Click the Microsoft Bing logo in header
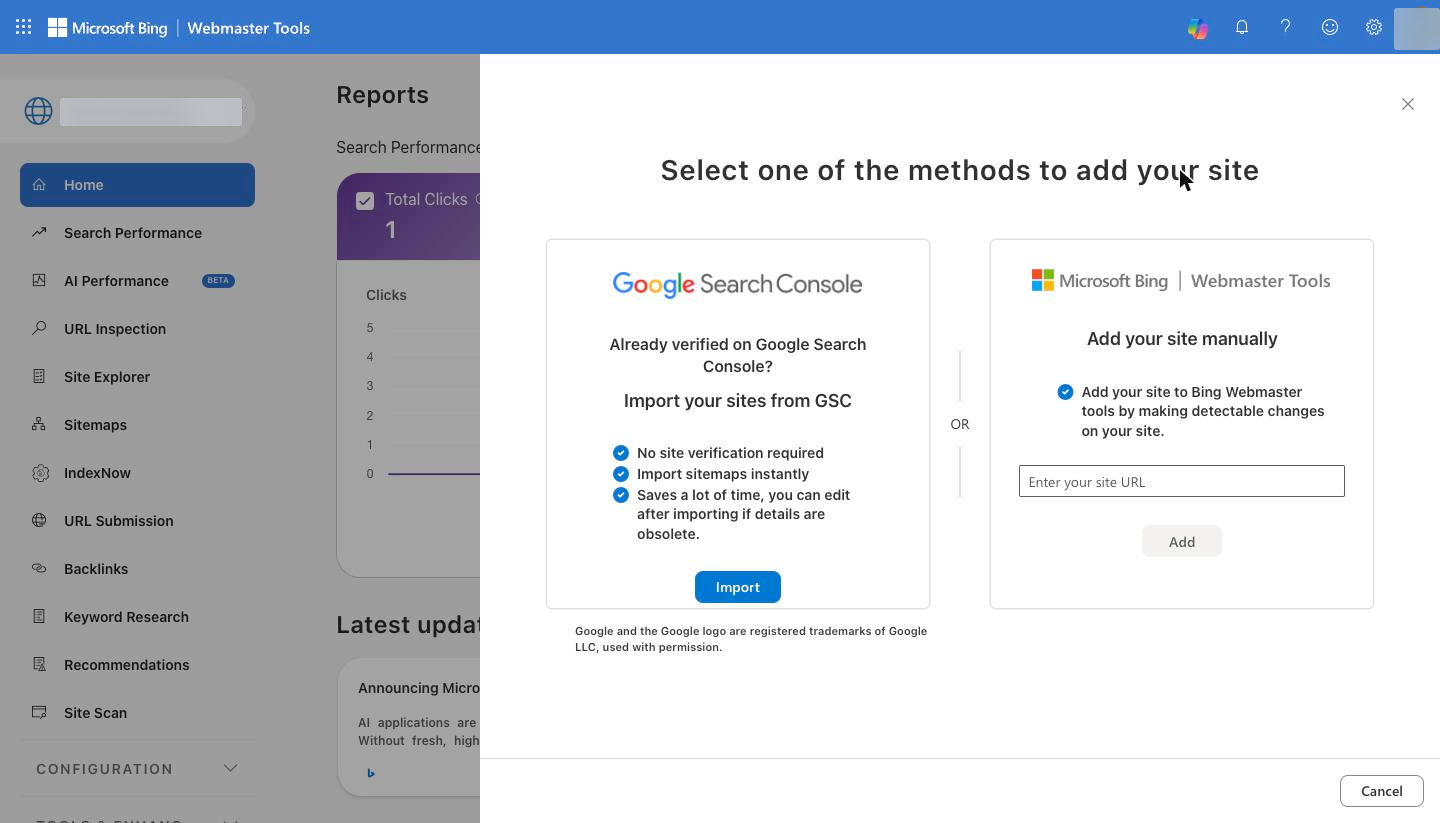The height and width of the screenshot is (823, 1440). [x=108, y=28]
